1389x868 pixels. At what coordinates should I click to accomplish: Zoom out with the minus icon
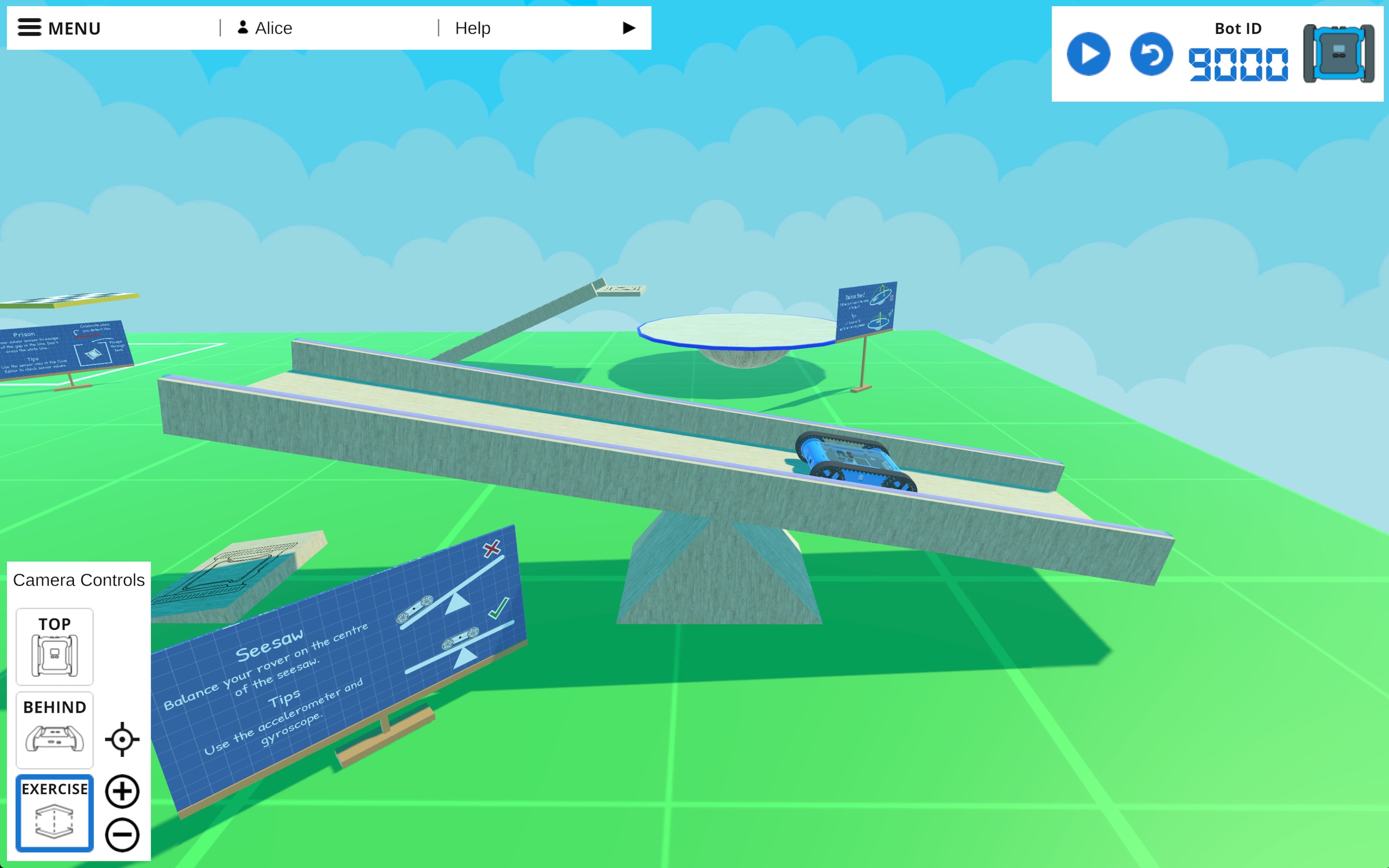122,834
